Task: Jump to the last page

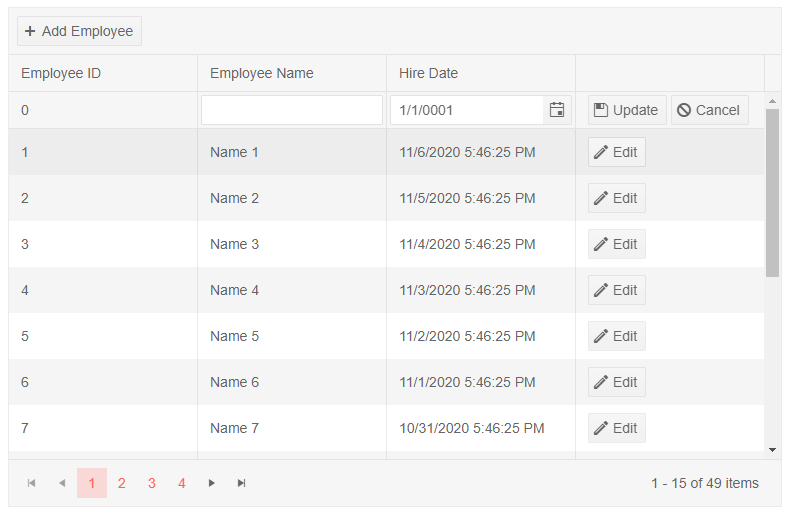Action: 242,483
